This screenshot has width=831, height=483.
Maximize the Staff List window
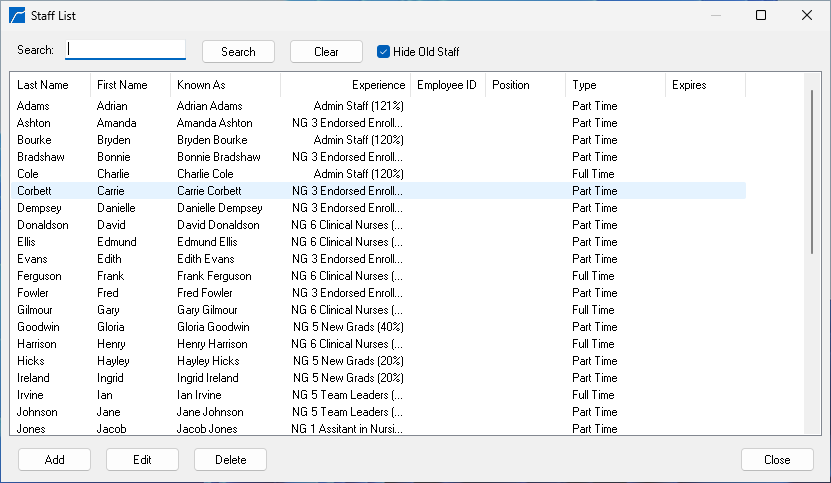pos(761,16)
